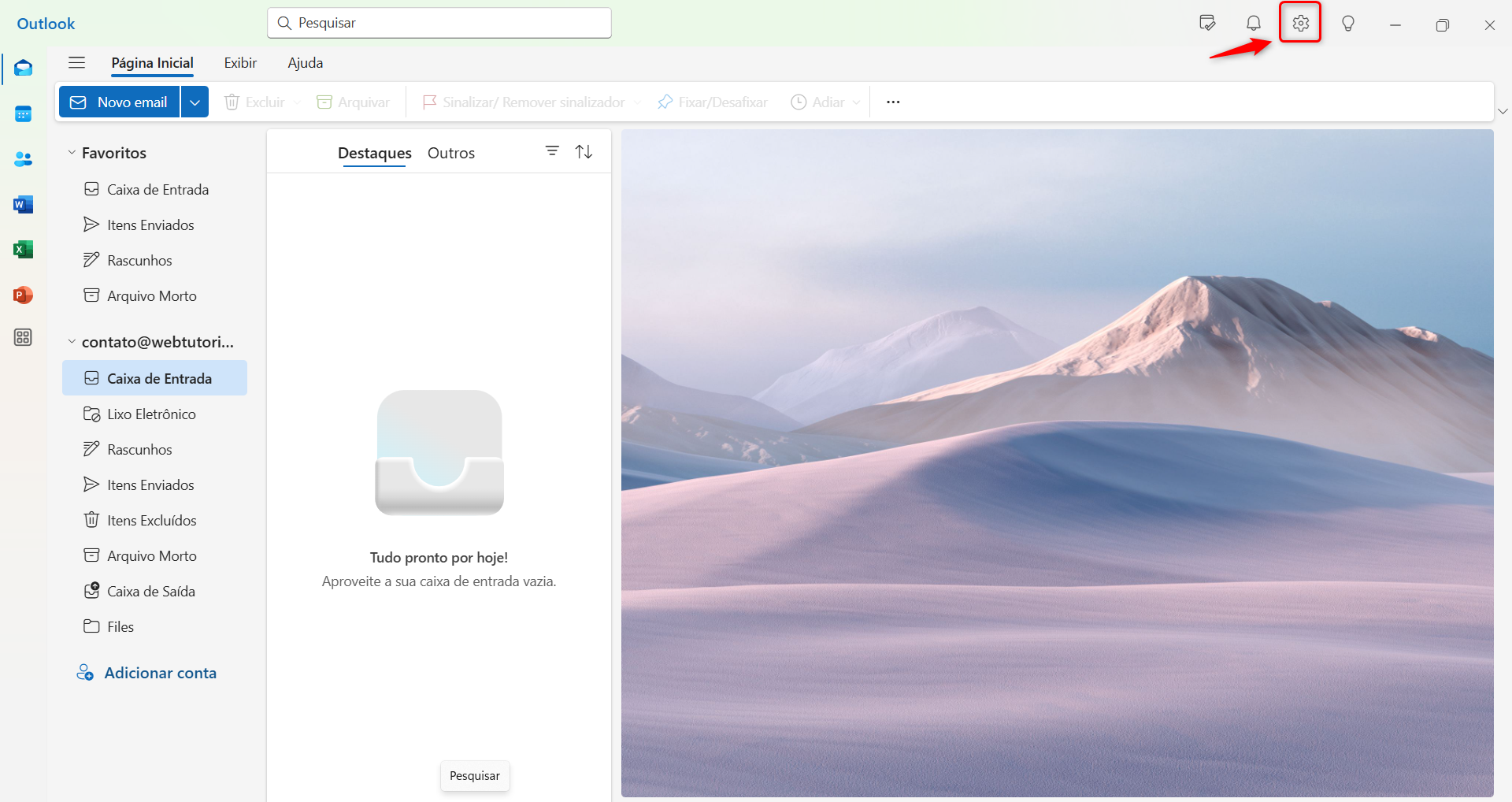The height and width of the screenshot is (802, 1512).
Task: Open the notifications bell
Action: click(1253, 24)
